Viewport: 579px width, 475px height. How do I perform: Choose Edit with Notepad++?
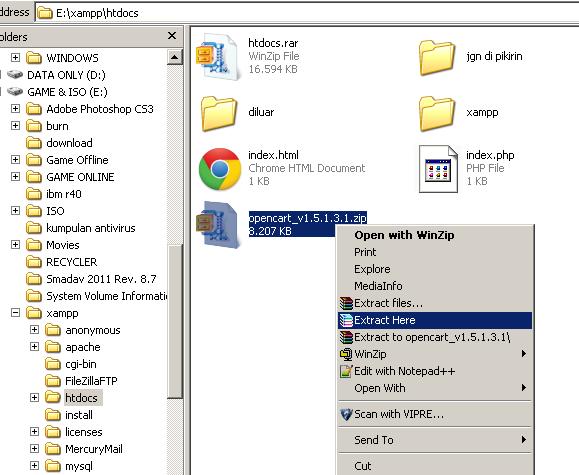(435, 371)
